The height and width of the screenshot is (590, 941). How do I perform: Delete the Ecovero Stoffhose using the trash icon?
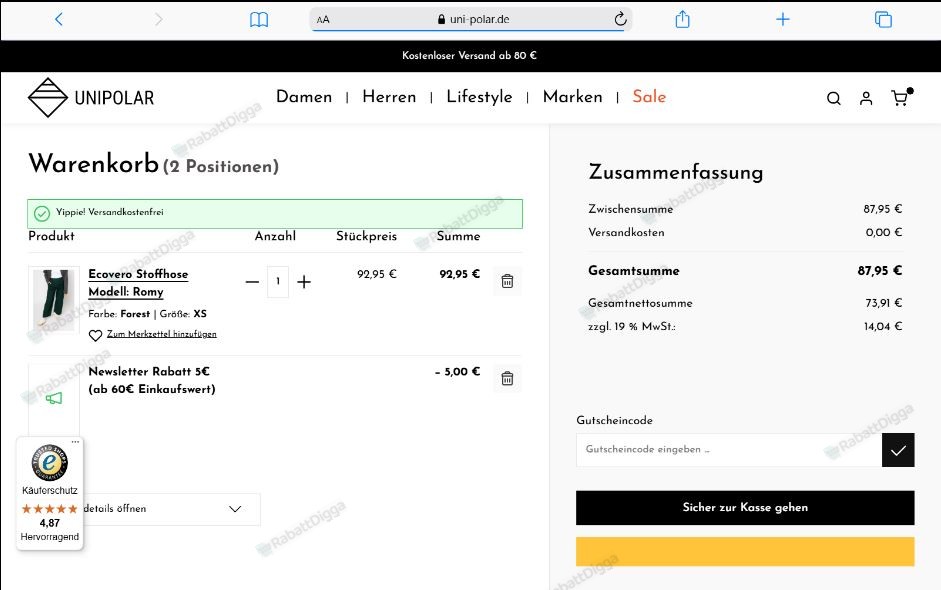pyautogui.click(x=507, y=281)
